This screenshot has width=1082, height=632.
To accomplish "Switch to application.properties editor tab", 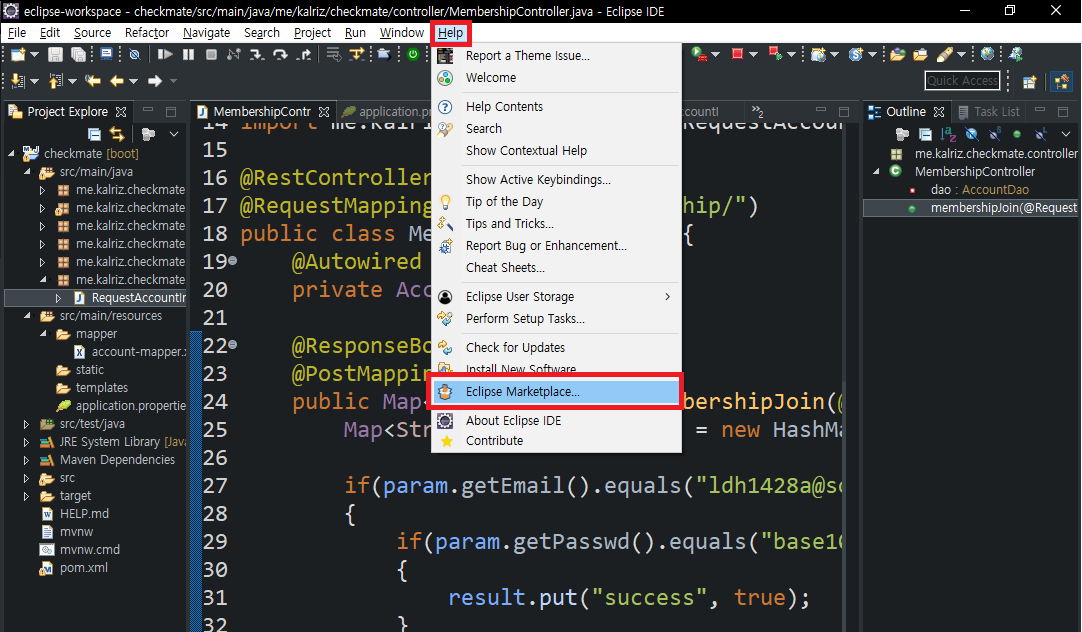I will pyautogui.click(x=386, y=112).
